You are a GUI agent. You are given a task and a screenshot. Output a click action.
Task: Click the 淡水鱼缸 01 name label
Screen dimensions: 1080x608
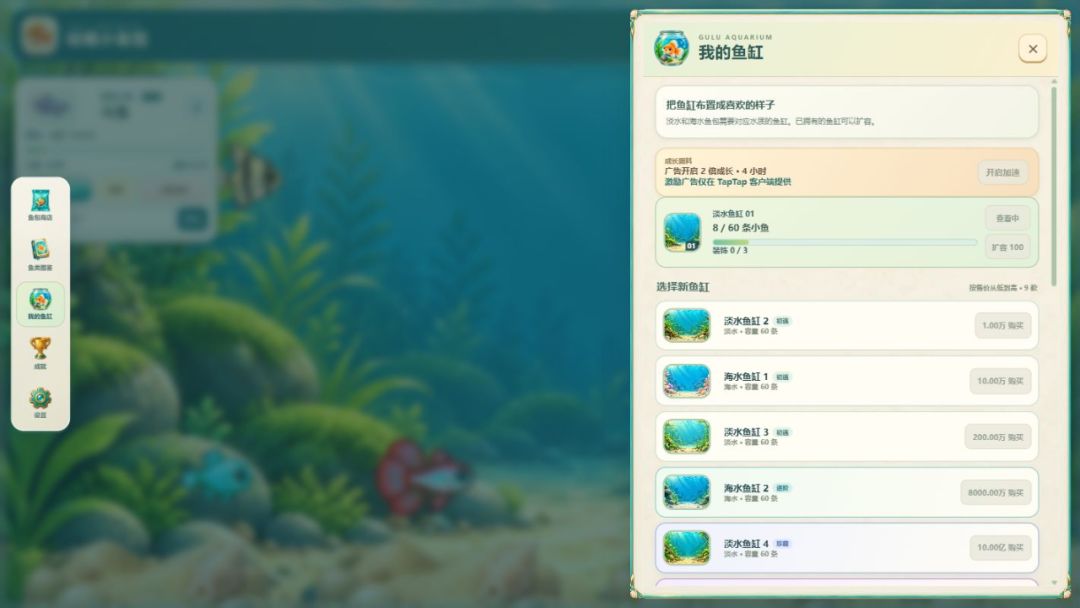733,213
